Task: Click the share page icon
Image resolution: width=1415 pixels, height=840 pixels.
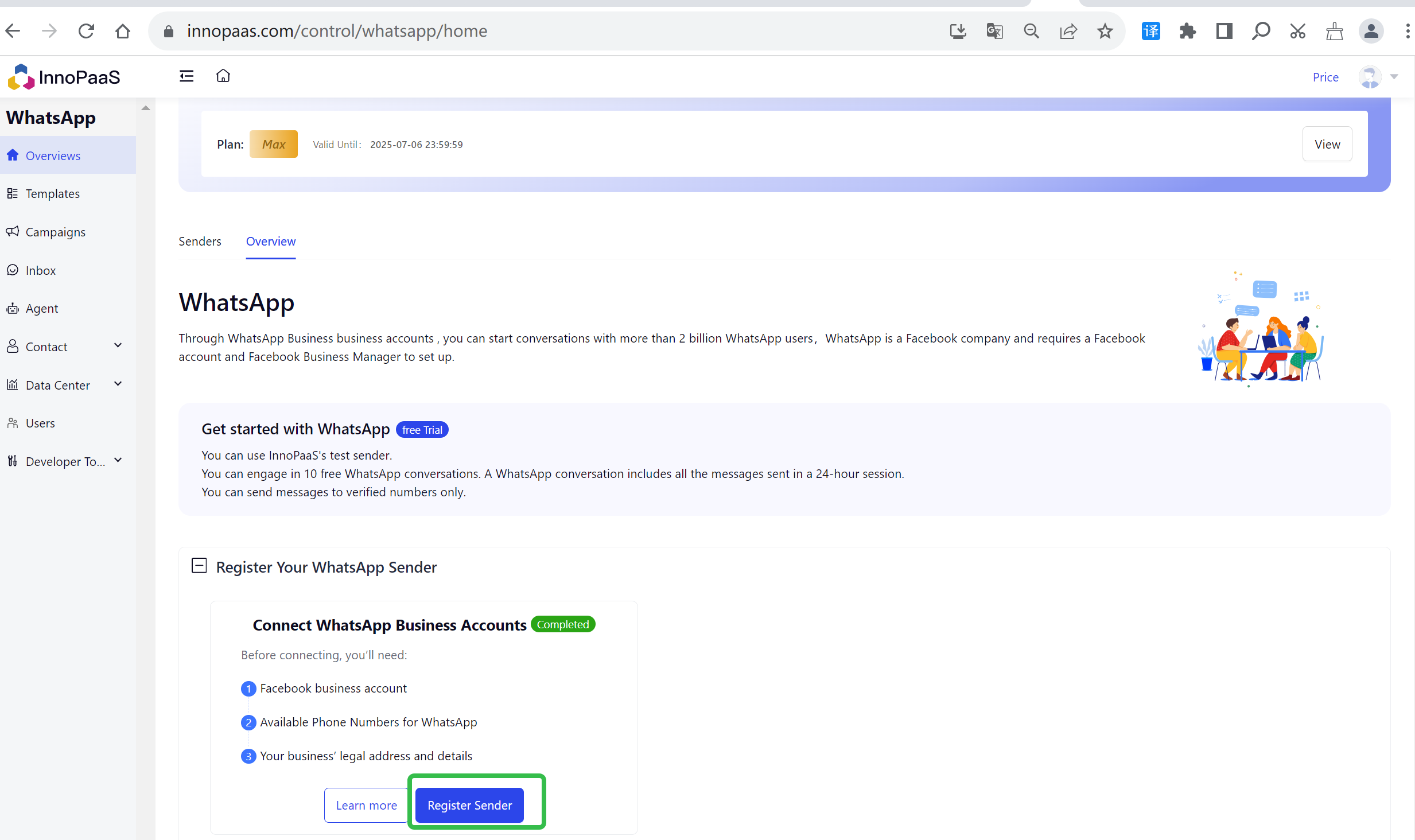Action: [x=1068, y=31]
